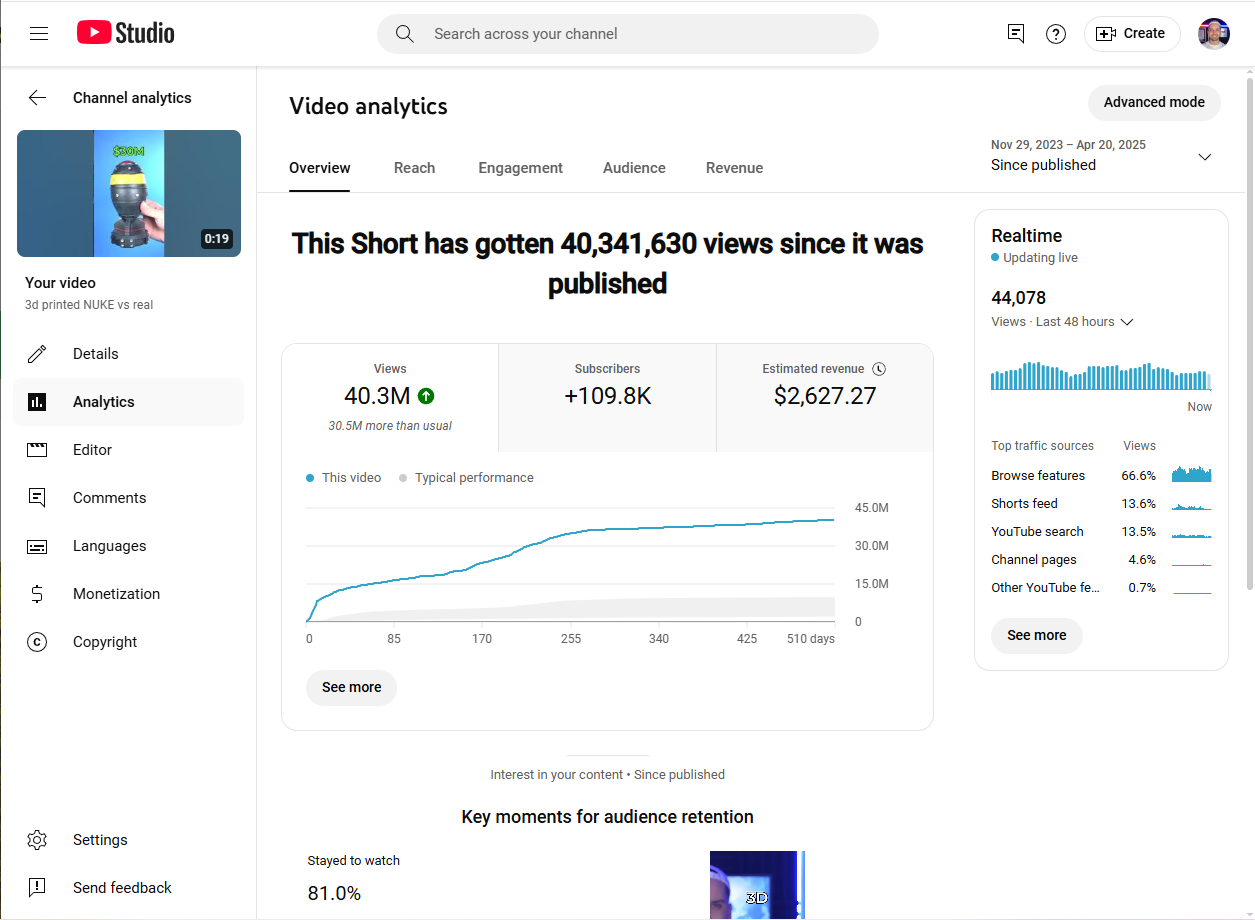This screenshot has height=920, width=1255.
Task: Open the Comments menu item
Action: point(128,498)
